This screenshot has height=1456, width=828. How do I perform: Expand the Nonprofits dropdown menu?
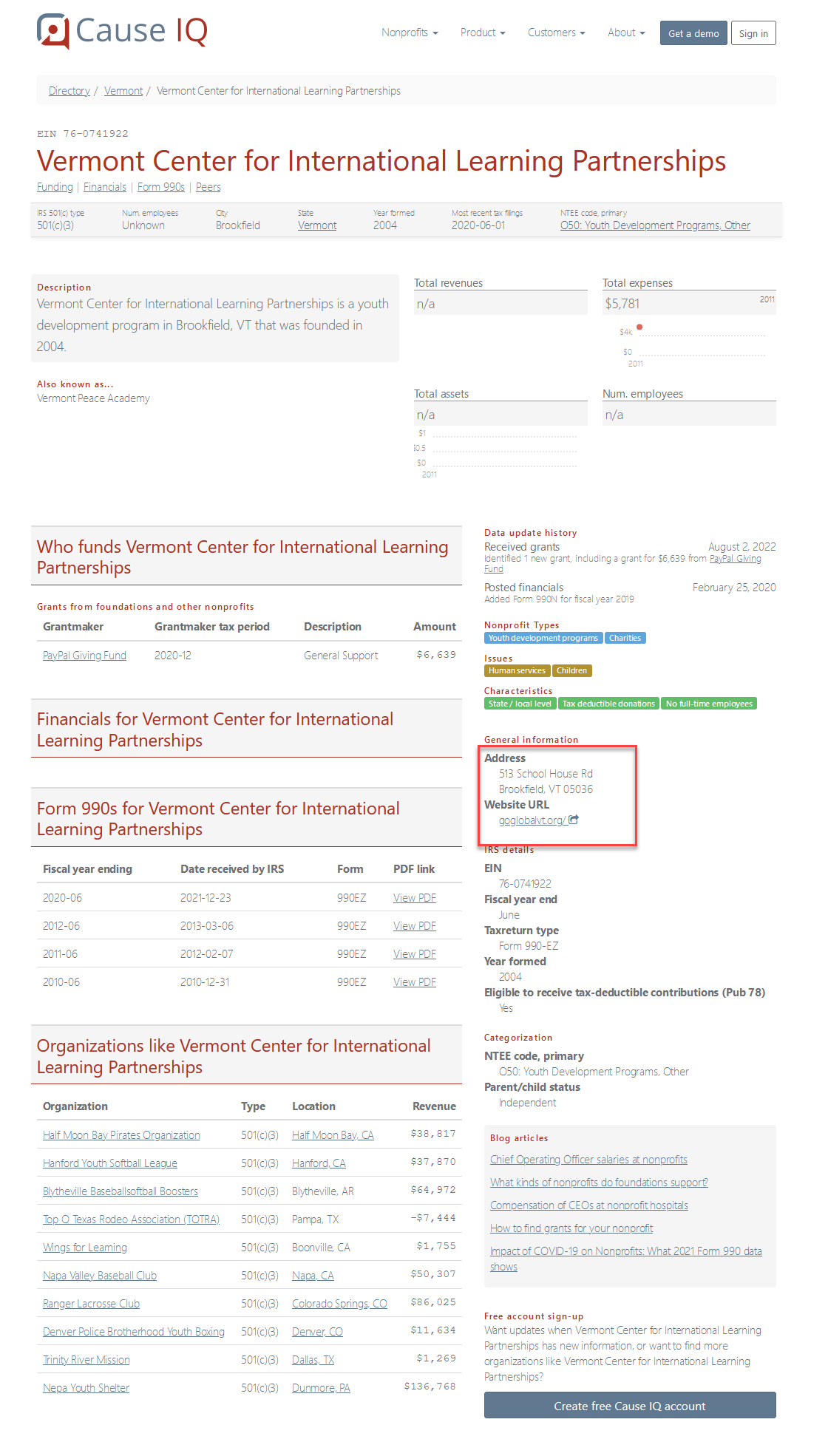tap(410, 33)
